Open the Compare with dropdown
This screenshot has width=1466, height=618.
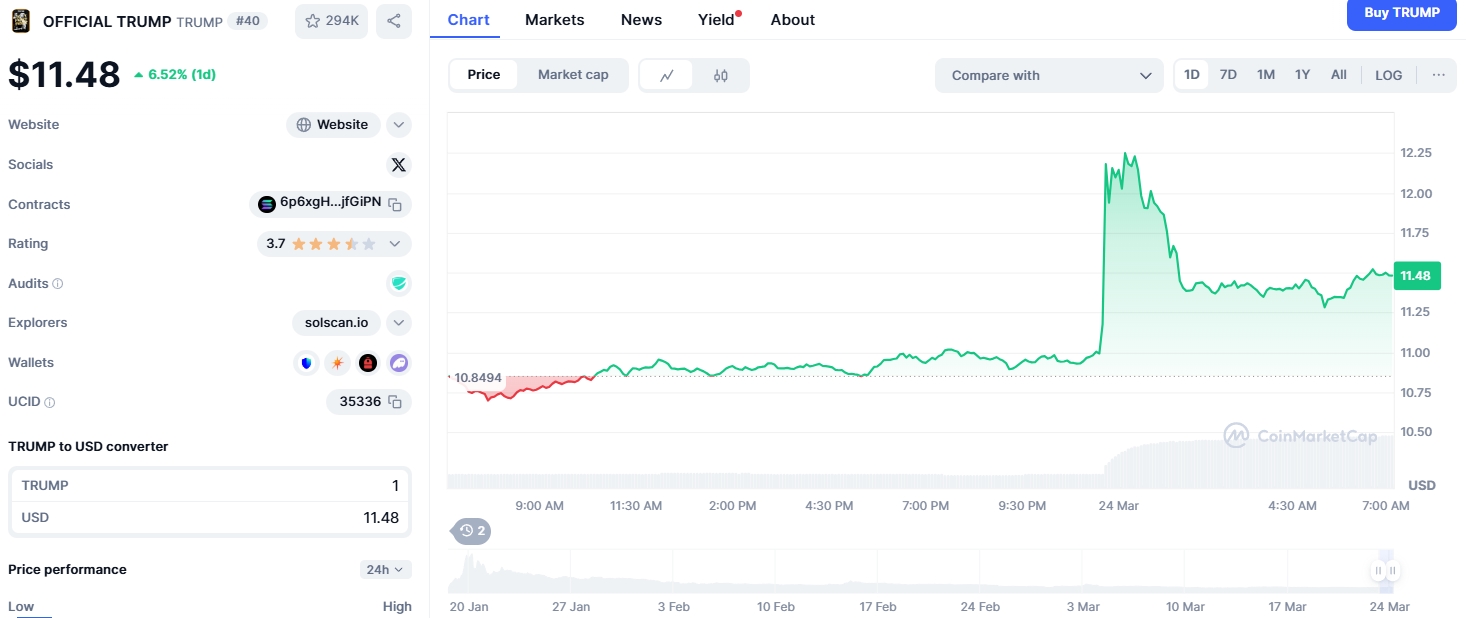(1049, 75)
